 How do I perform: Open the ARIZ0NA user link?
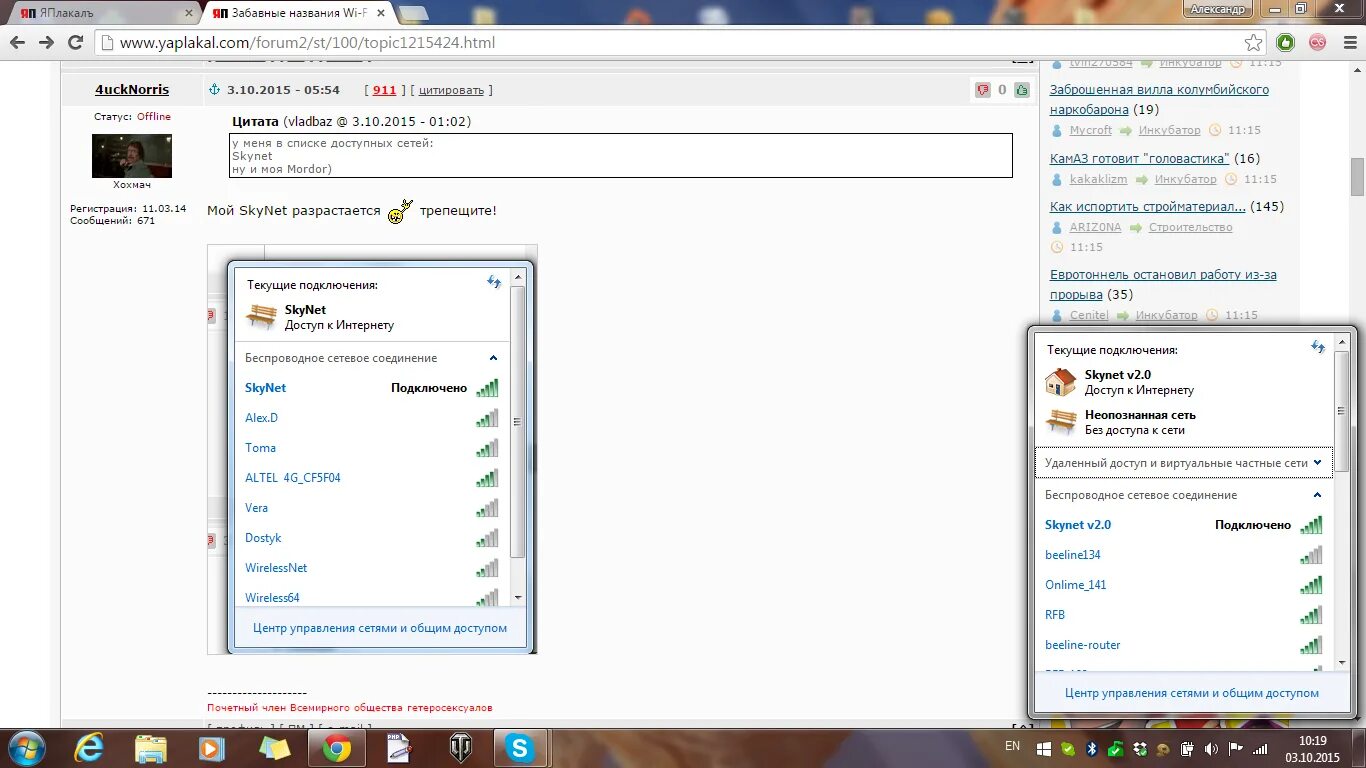coord(1095,227)
